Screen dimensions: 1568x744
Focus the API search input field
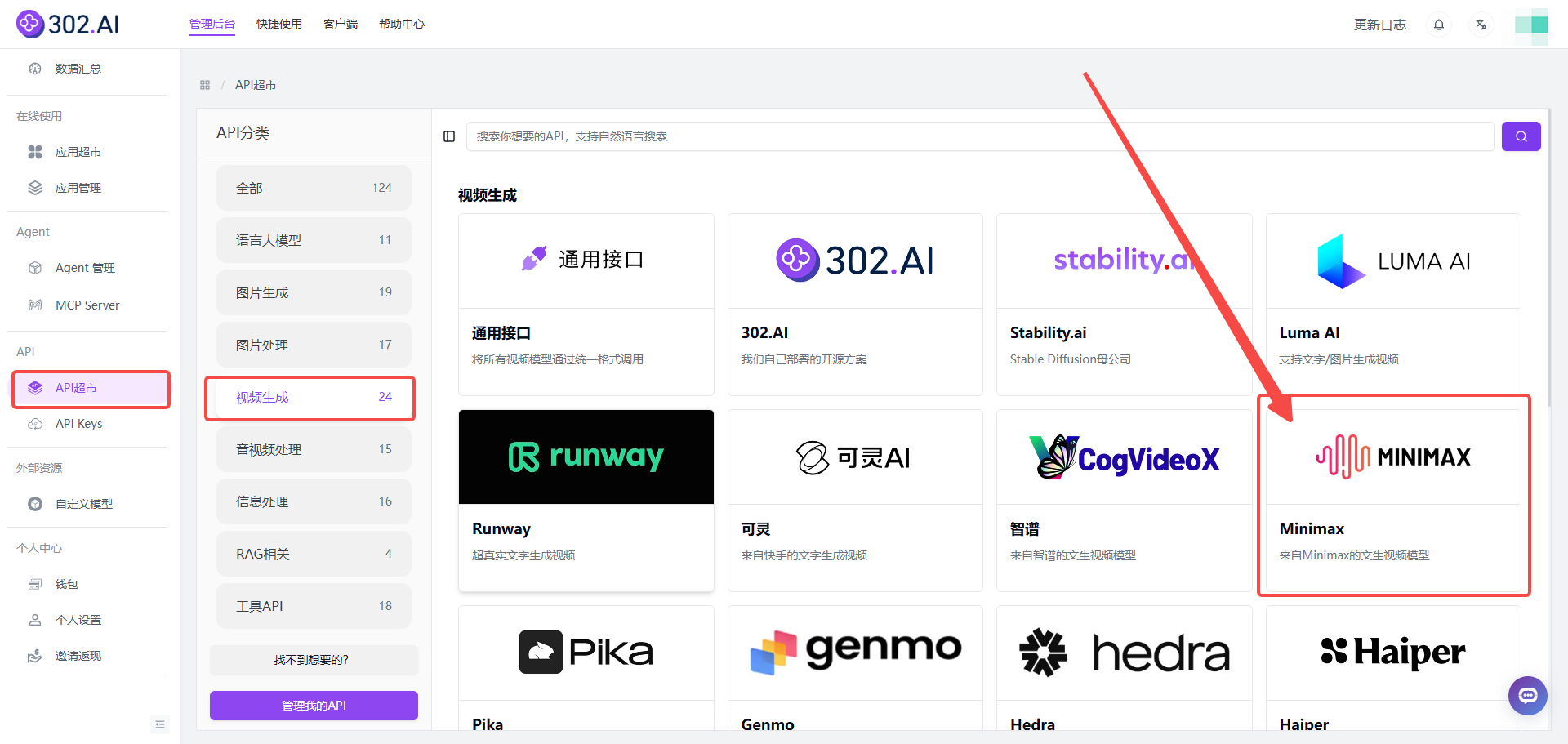tap(980, 136)
